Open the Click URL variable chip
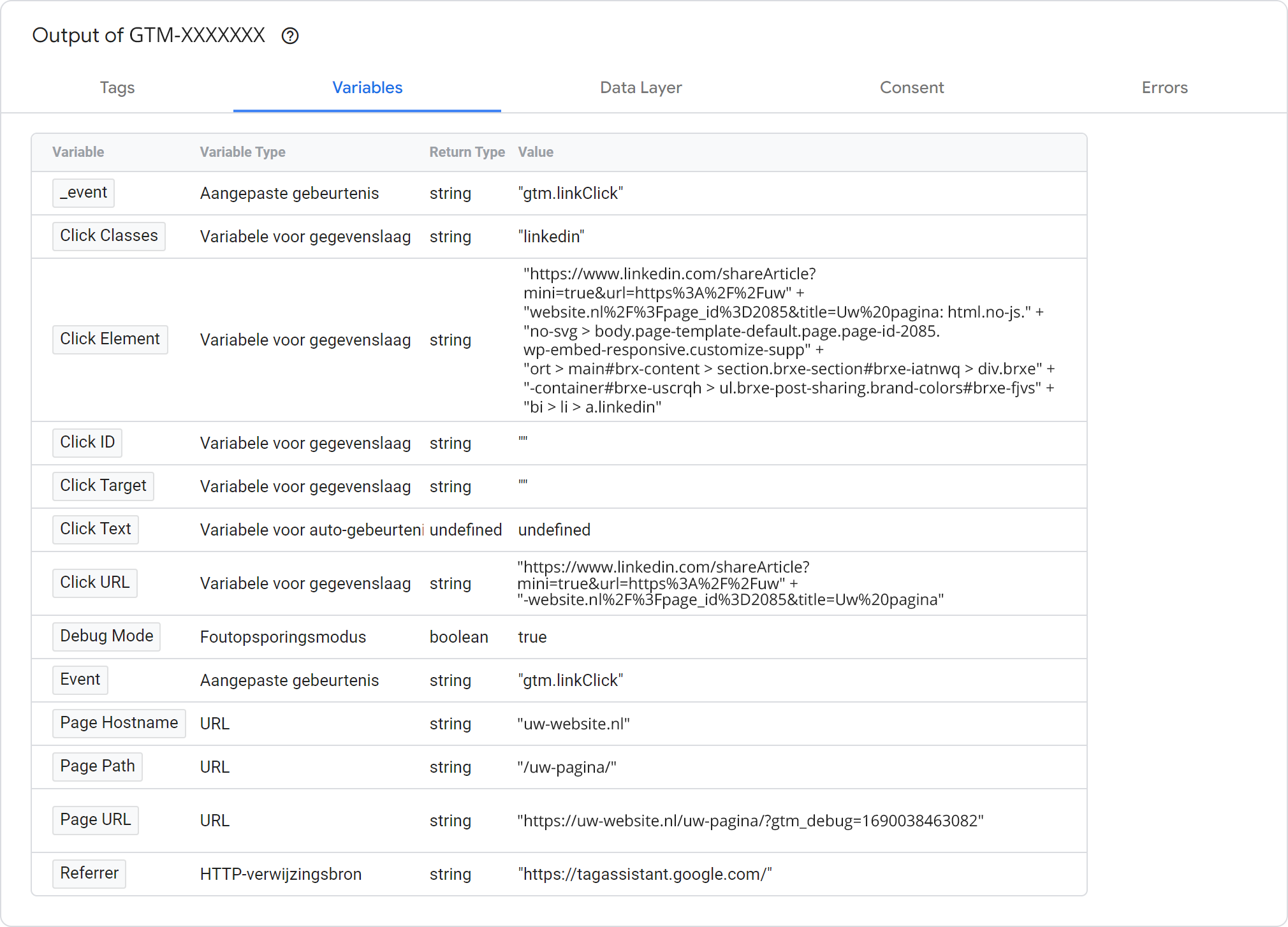Viewport: 1288px width, 927px height. [95, 583]
